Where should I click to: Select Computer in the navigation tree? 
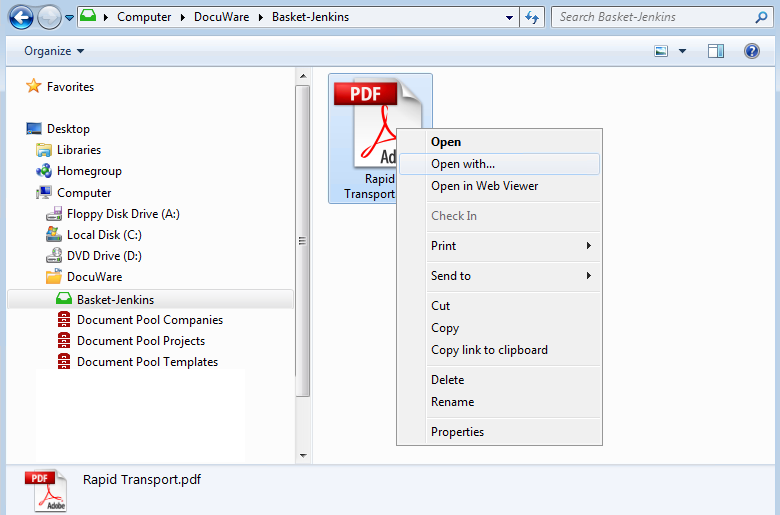(84, 193)
